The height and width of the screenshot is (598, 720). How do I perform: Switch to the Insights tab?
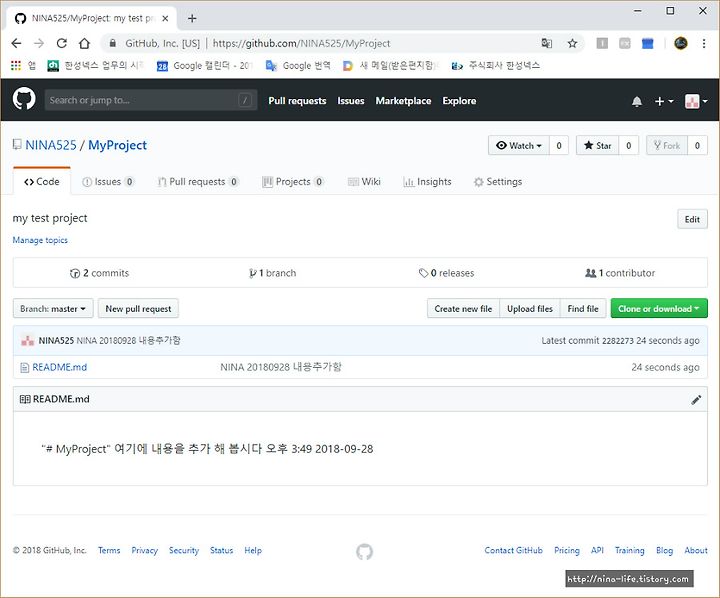tap(427, 181)
